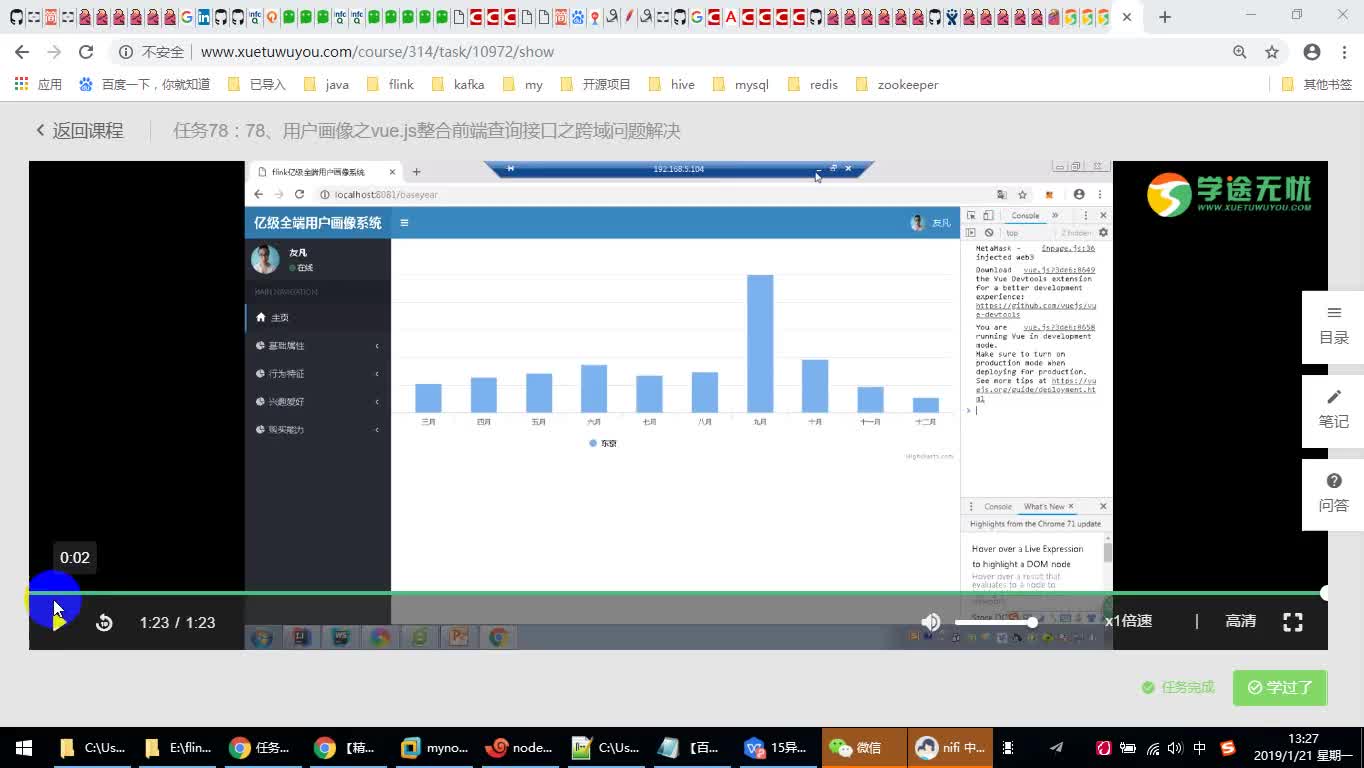Click Sogou input method tray icon
Image resolution: width=1364 pixels, height=768 pixels.
click(x=1228, y=748)
